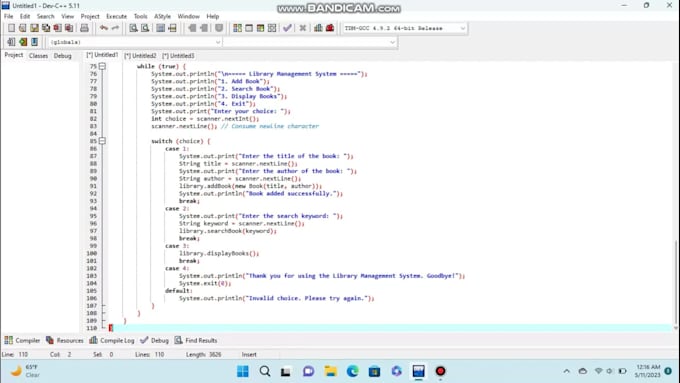The width and height of the screenshot is (680, 383).
Task: Select the Untitled1 editor tab
Action: coord(102,55)
